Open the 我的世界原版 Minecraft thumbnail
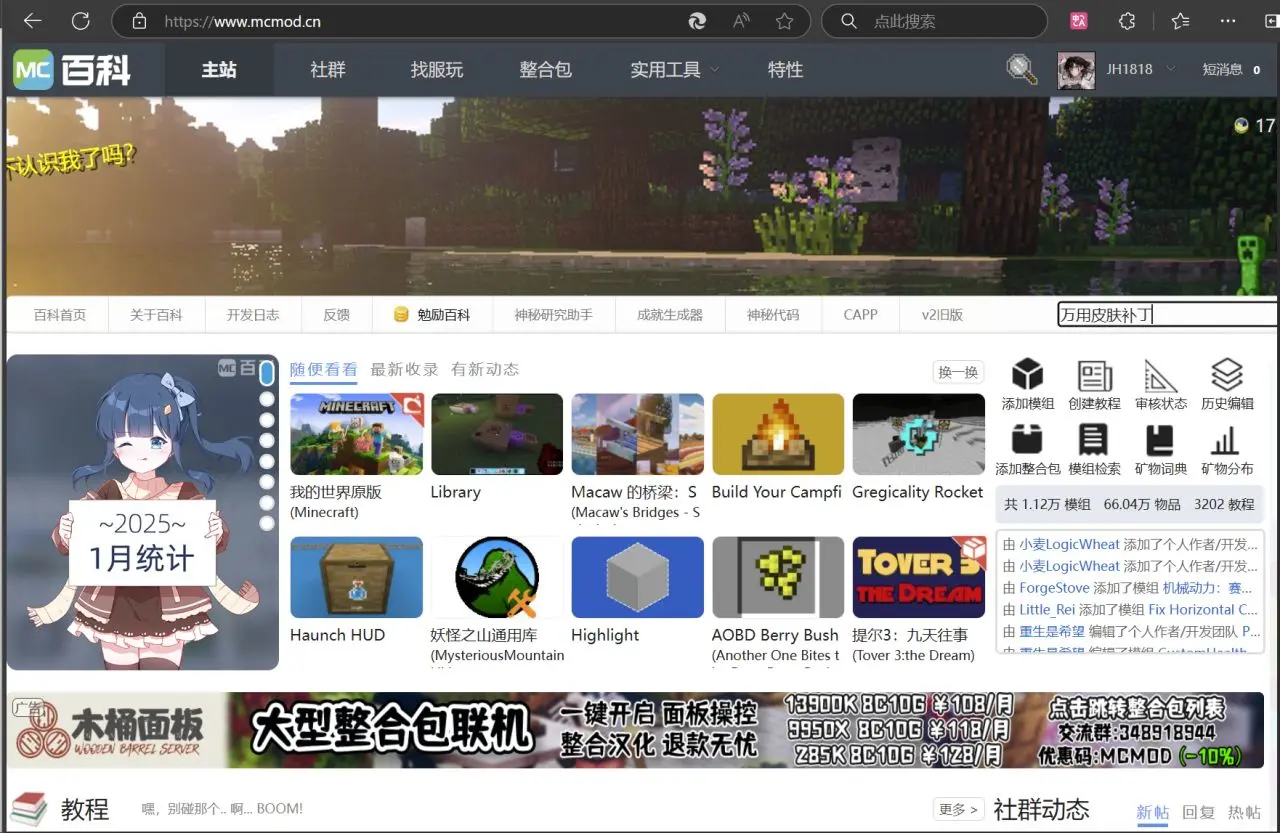 click(357, 434)
